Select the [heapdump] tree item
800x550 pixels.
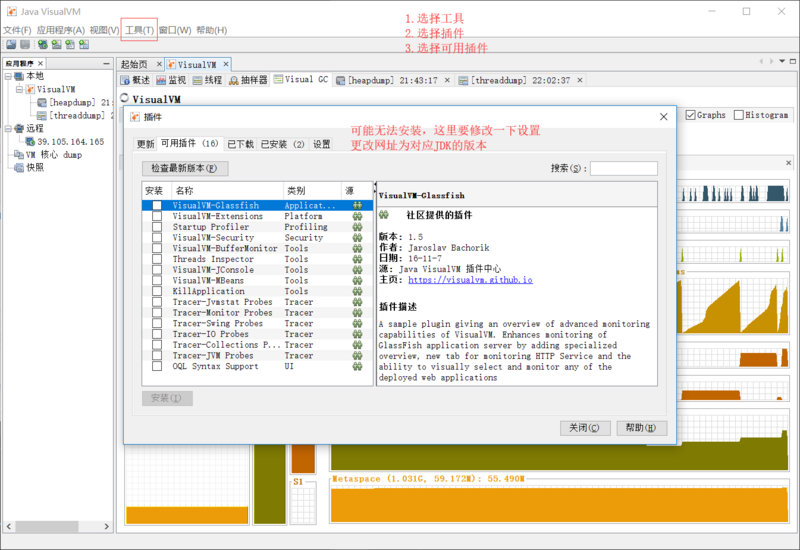click(73, 103)
